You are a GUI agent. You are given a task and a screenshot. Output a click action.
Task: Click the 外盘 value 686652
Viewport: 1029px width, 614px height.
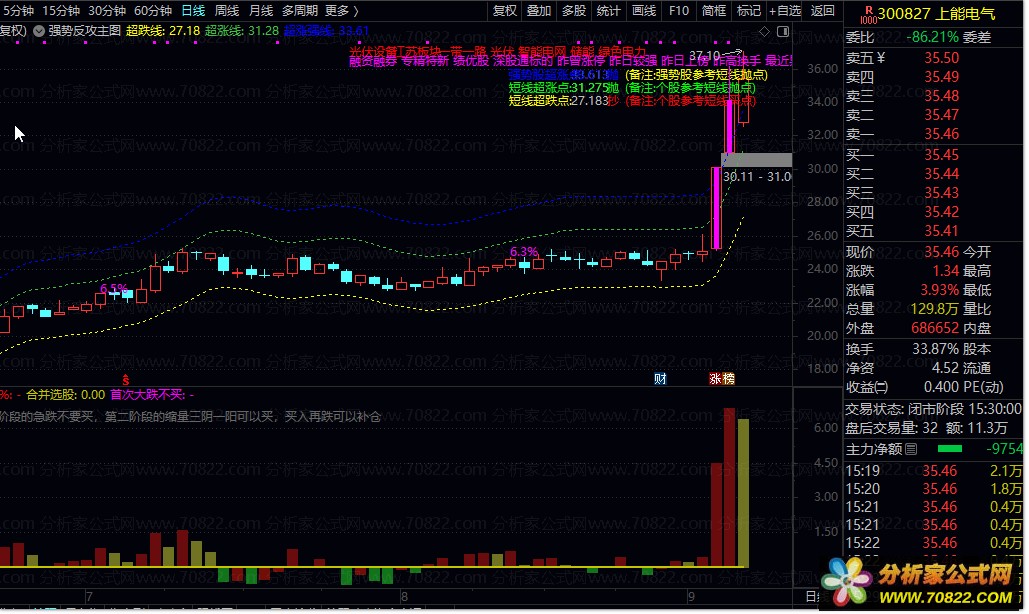tap(934, 328)
